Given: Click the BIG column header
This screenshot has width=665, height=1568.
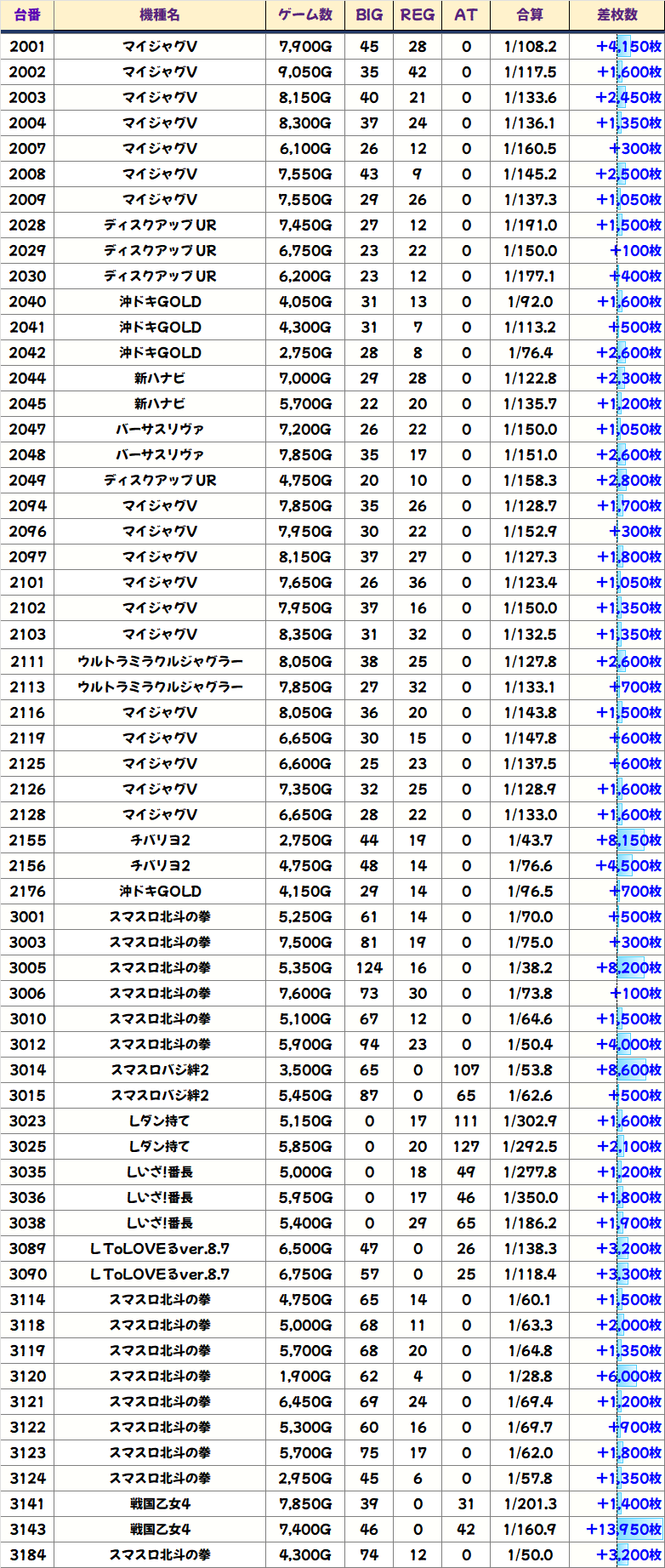Looking at the screenshot, I should [x=369, y=15].
